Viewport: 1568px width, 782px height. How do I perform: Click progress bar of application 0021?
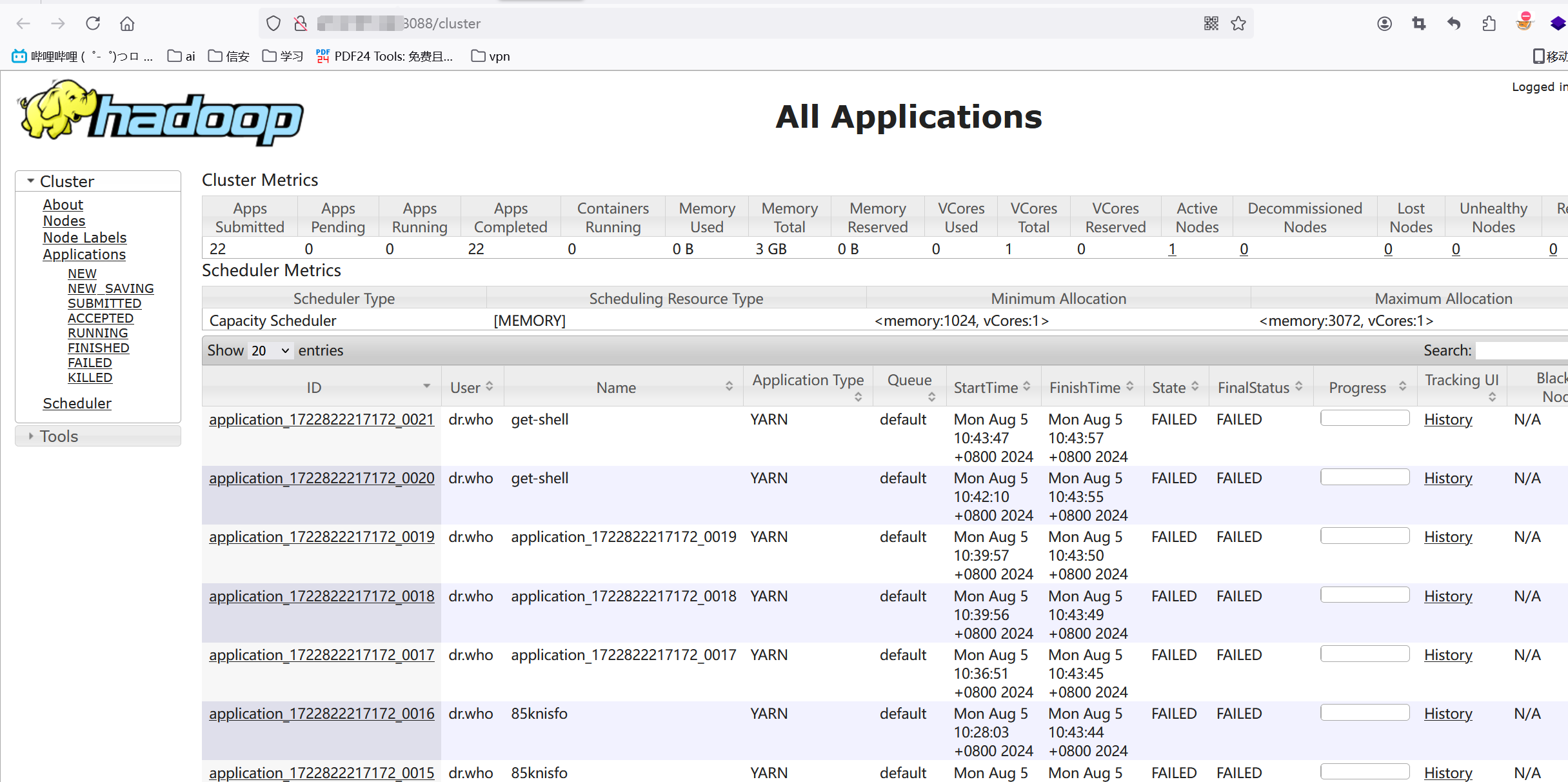(1365, 418)
